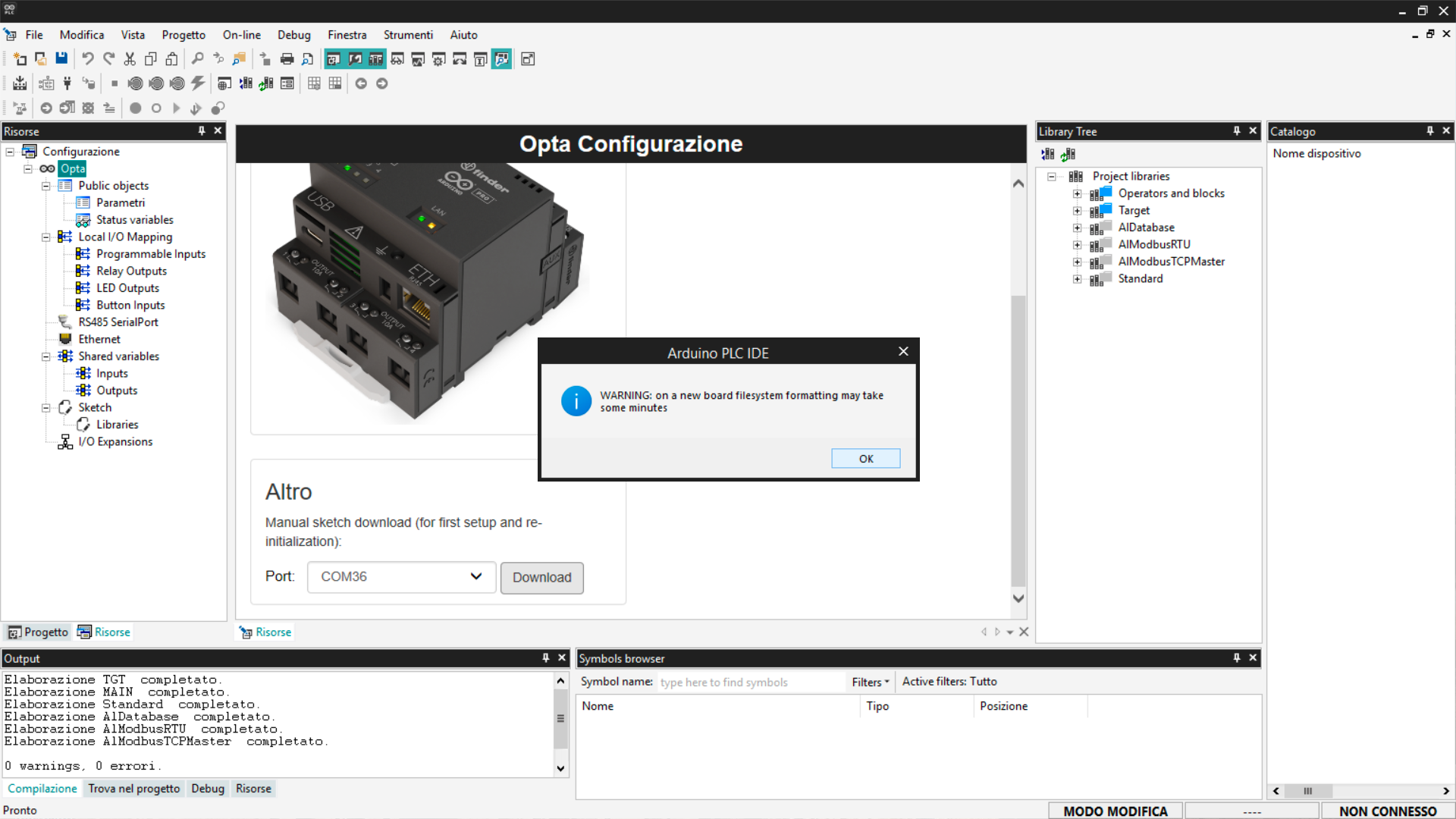Click the Download sketch button
The width and height of the screenshot is (1456, 819).
[541, 578]
